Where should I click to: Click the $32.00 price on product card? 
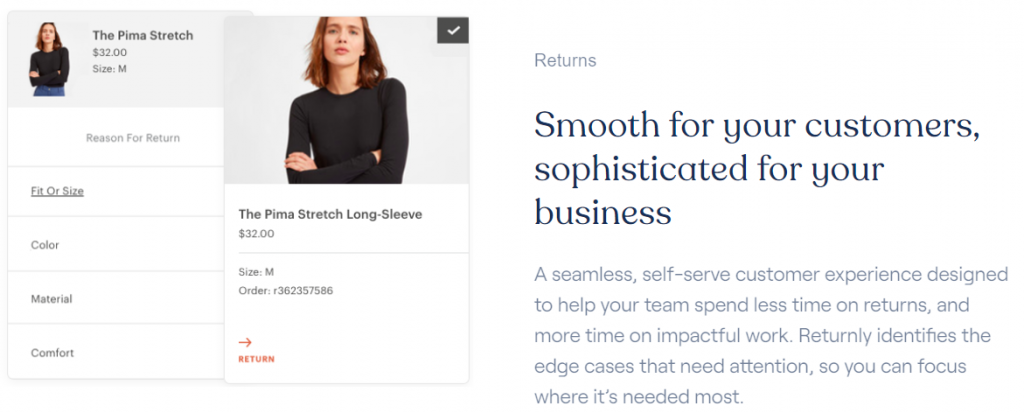pyautogui.click(x=256, y=234)
